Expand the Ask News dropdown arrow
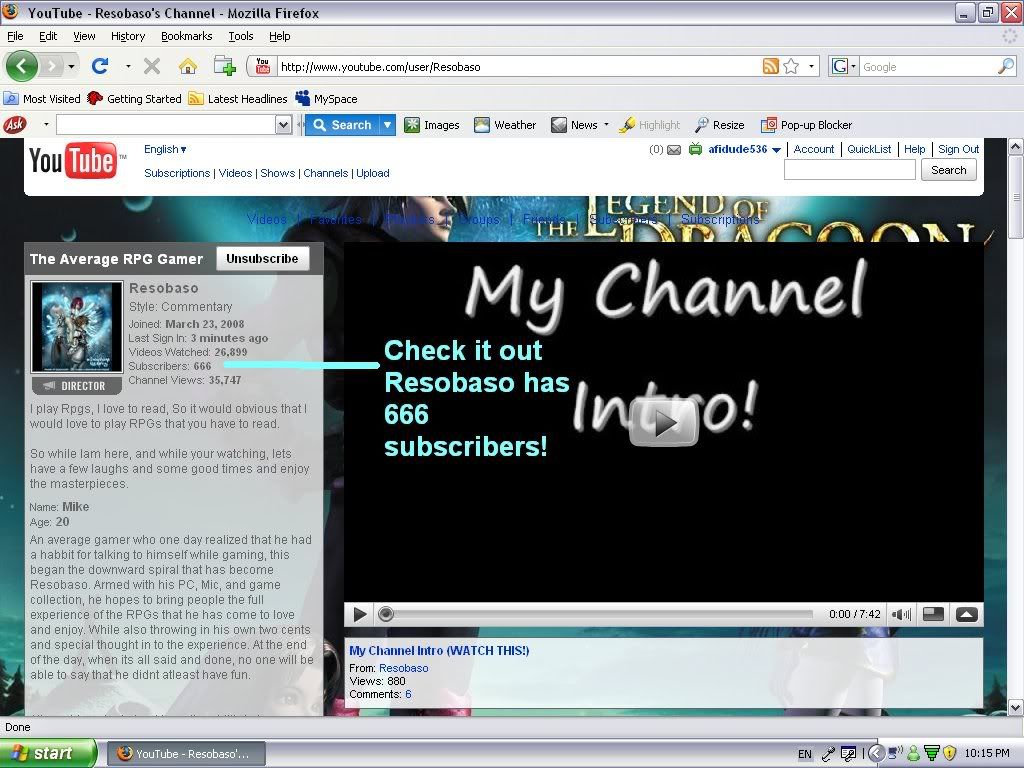The image size is (1024, 768). 606,125
